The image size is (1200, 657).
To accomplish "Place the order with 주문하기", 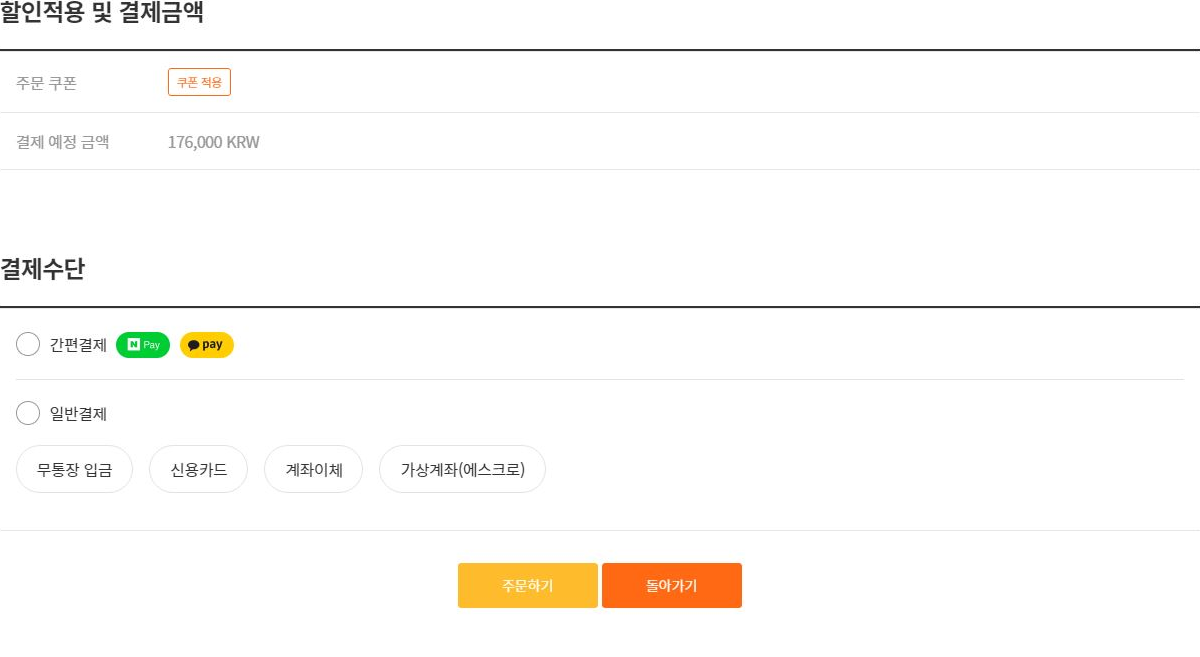I will 528,586.
